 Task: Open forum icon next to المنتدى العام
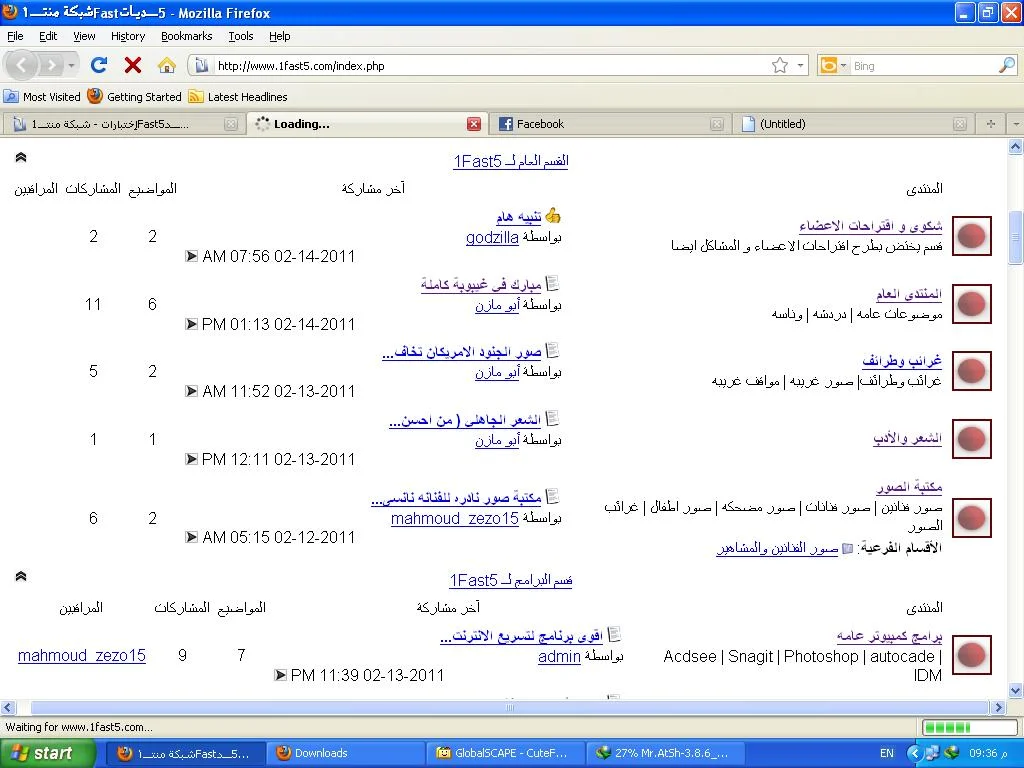click(x=971, y=304)
